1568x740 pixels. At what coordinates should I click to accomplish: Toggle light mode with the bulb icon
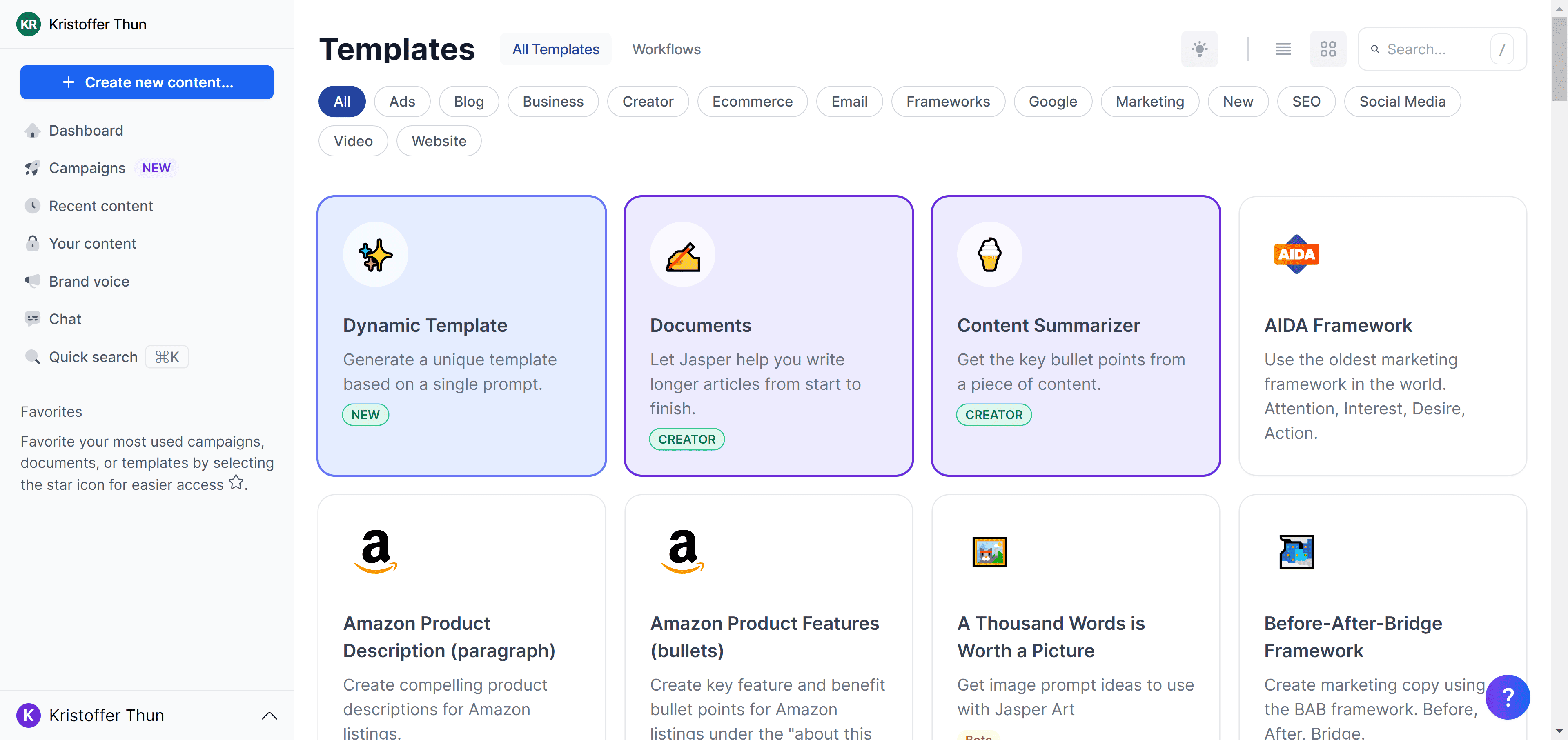tap(1199, 49)
